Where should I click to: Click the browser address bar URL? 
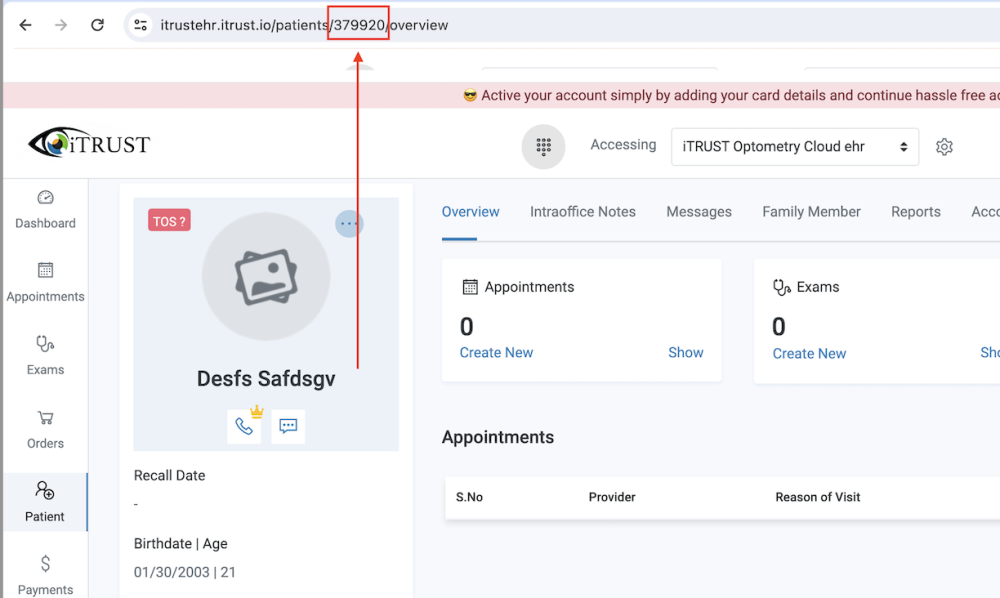304,25
